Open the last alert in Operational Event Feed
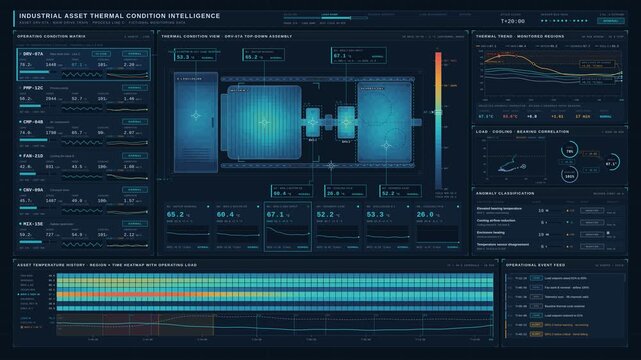Image resolution: width=641 pixels, height=360 pixels. coord(565,334)
